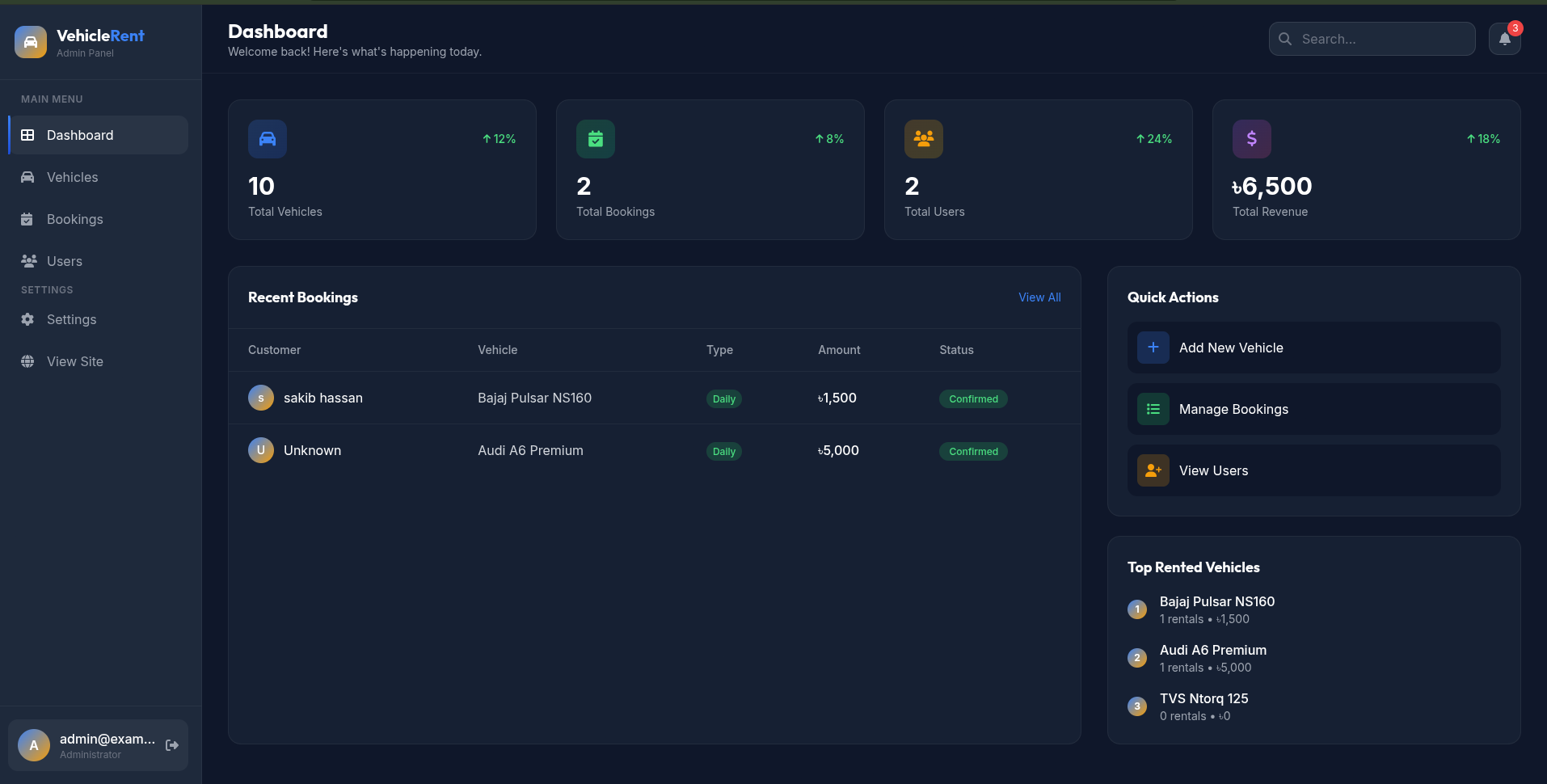Viewport: 1547px width, 784px height.
Task: Click the Add New Vehicle plus icon
Action: tap(1153, 347)
